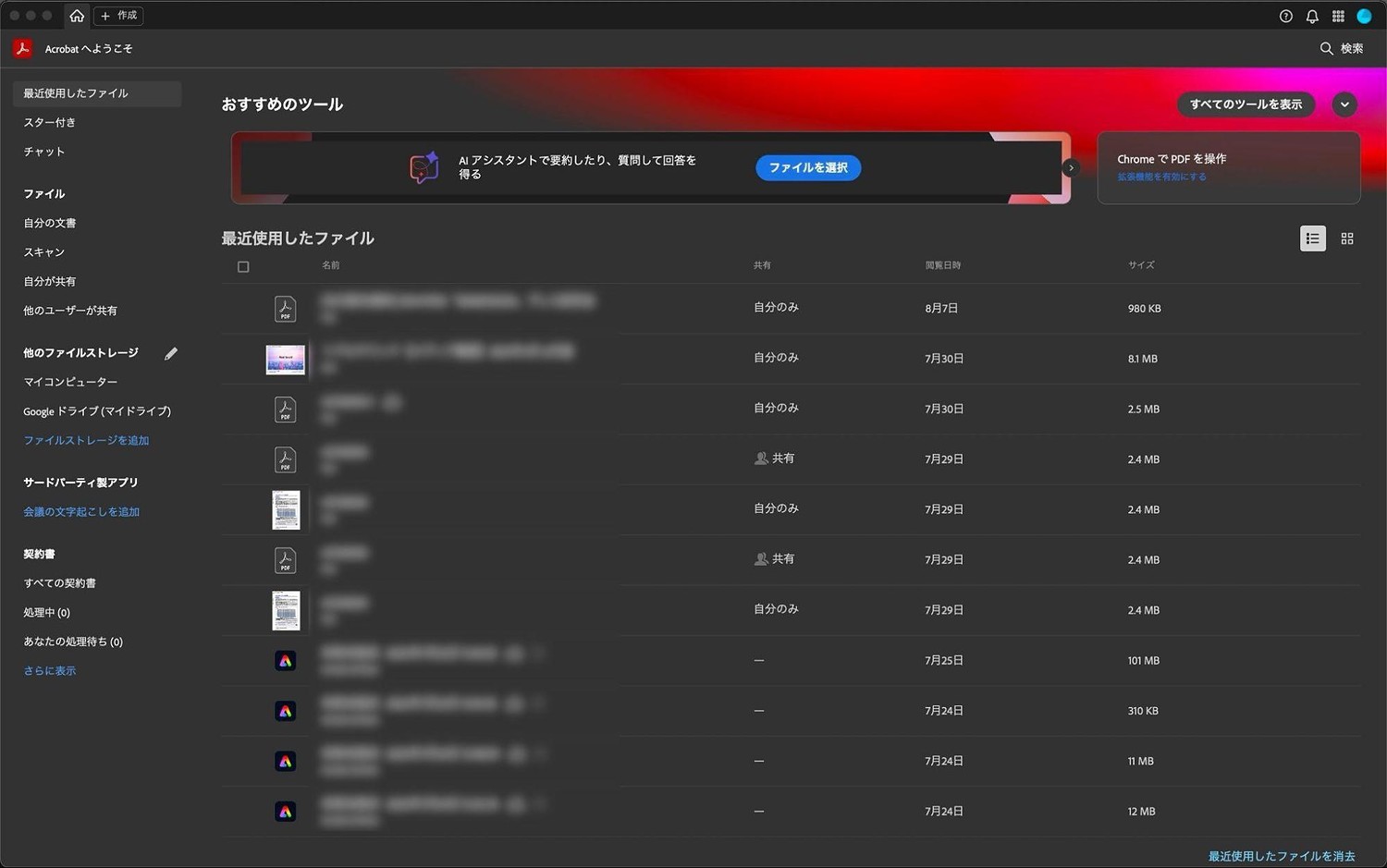Viewport: 1387px width, 868px height.
Task: Click the すべてのツールを表示 button
Action: [x=1246, y=104]
